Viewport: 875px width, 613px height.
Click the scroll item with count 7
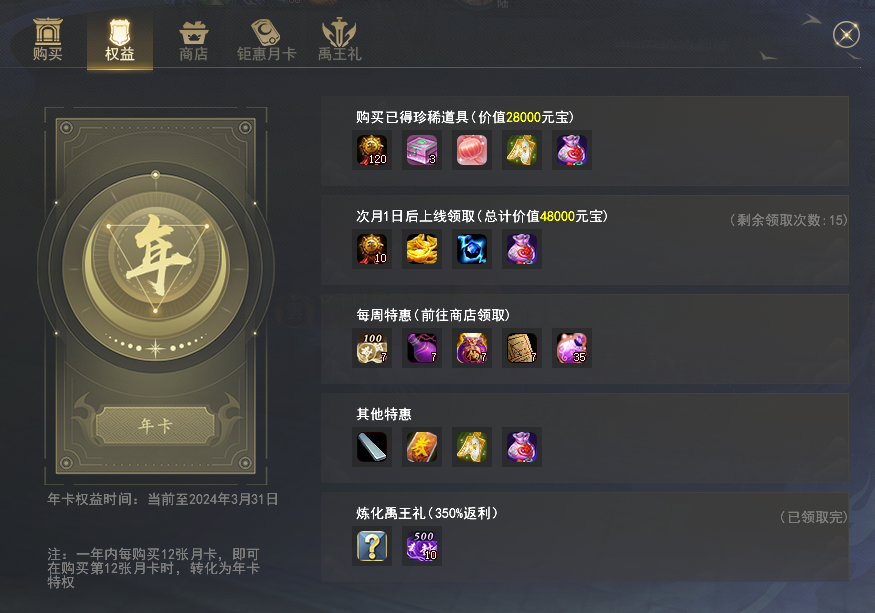pyautogui.click(x=522, y=348)
